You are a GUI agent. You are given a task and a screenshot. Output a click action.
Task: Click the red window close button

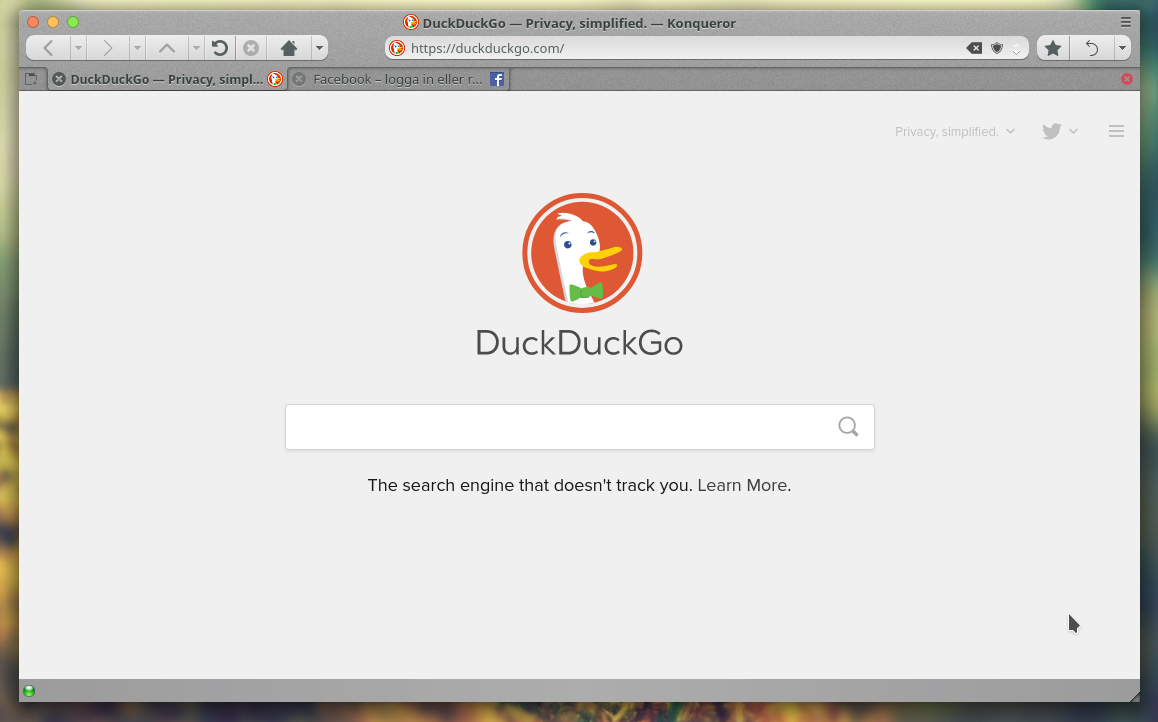tap(33, 22)
